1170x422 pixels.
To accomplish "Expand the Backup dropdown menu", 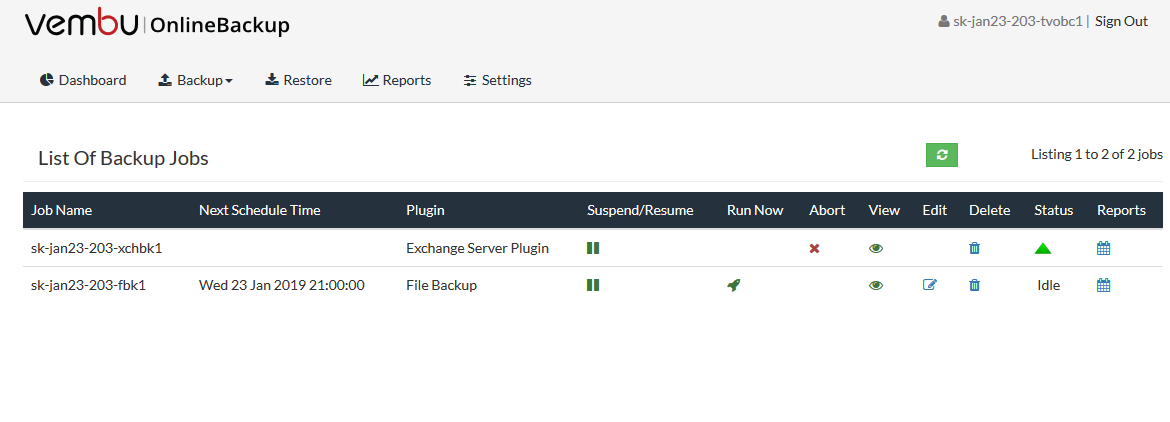I will click(195, 80).
